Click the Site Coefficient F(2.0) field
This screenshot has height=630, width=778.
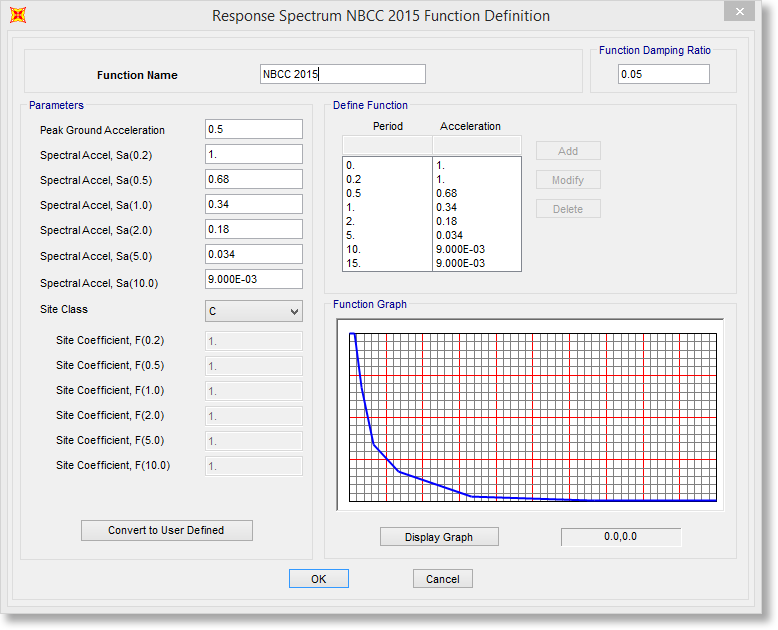tap(254, 416)
